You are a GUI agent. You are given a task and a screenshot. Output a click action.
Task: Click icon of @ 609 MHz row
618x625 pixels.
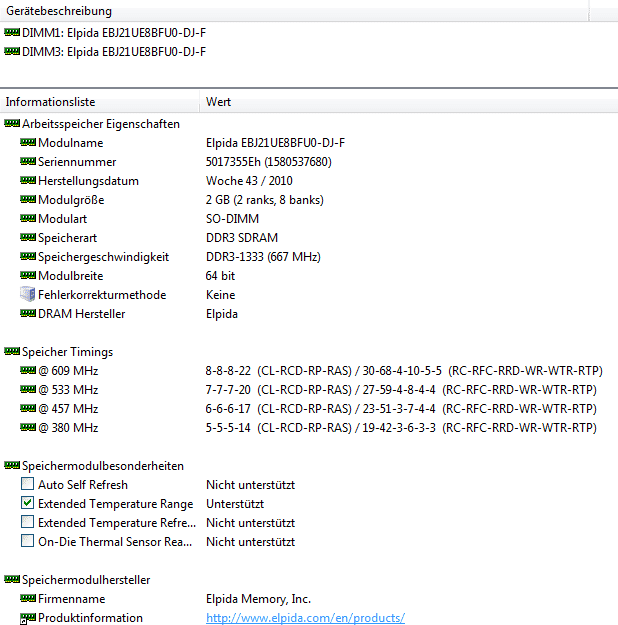pos(28,370)
